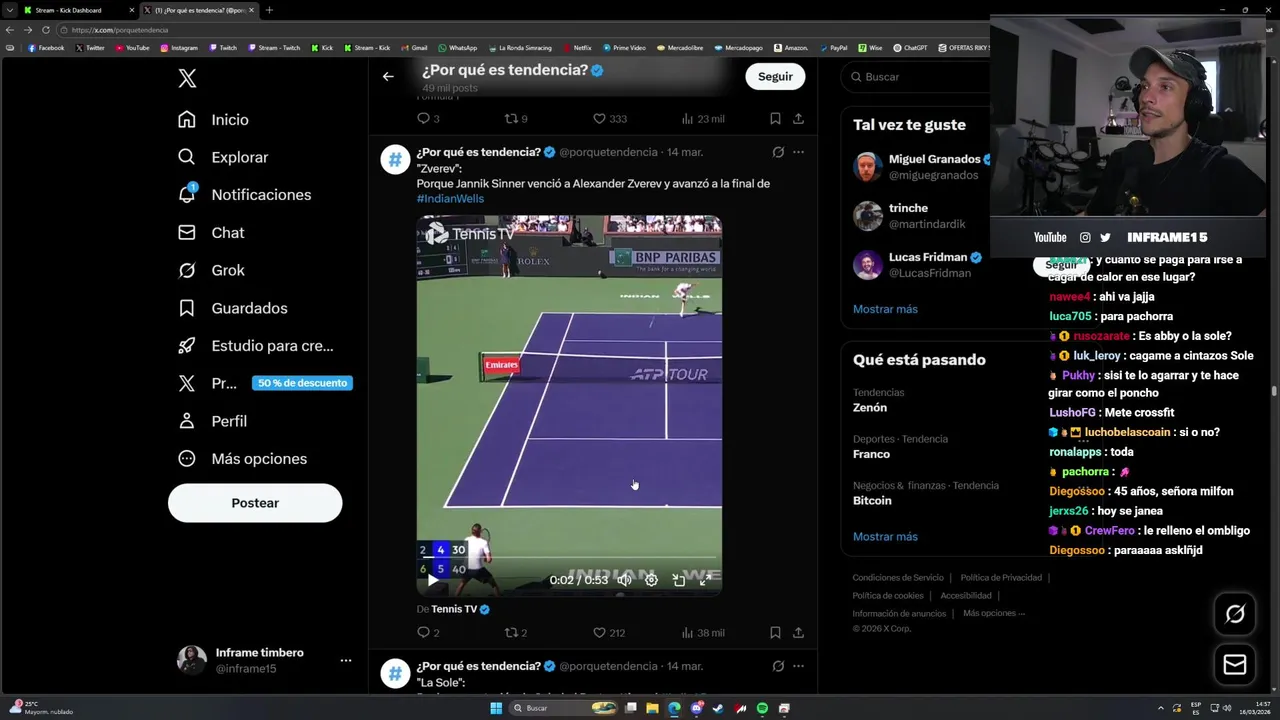Open Política de Privacidad link
The image size is (1280, 720).
pyautogui.click(x=1001, y=578)
